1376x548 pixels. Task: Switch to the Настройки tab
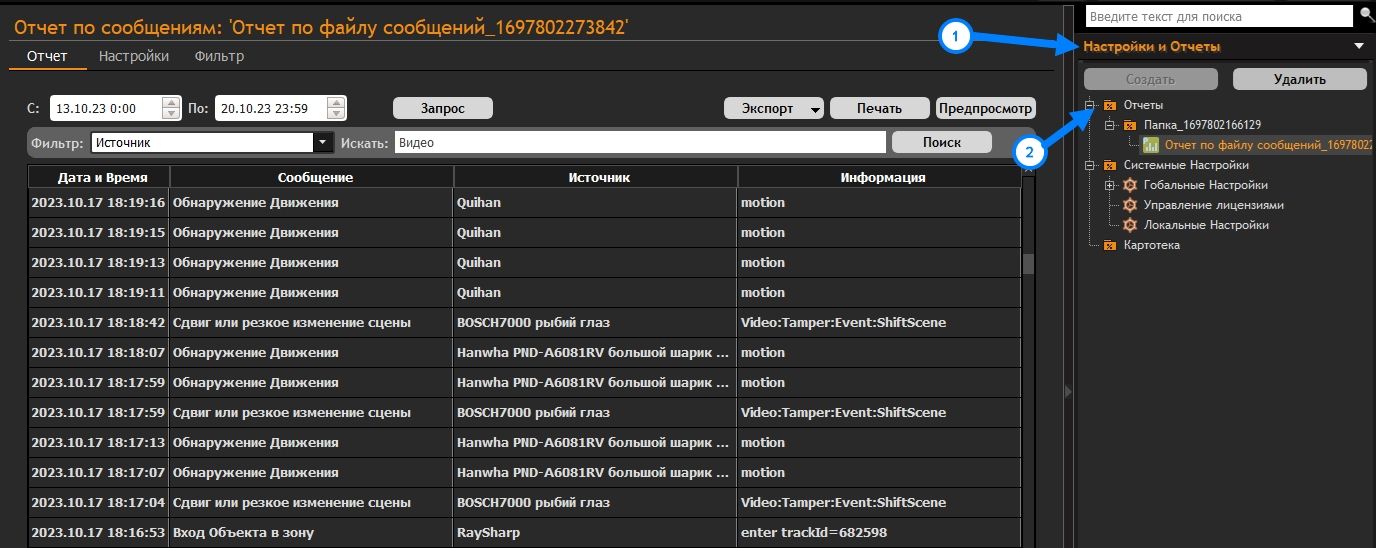tap(134, 56)
